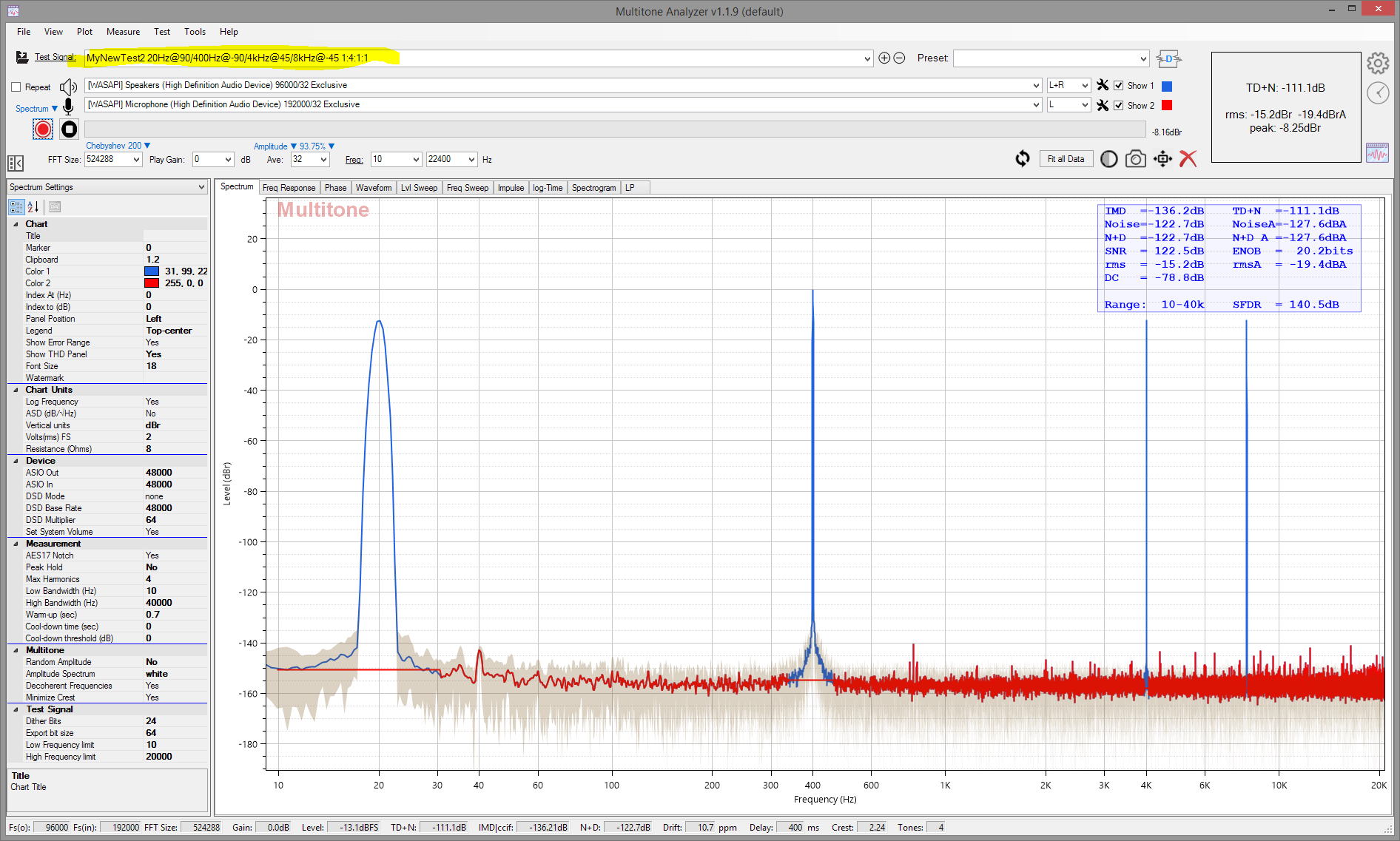Click the D distortion compensation icon

pyautogui.click(x=1168, y=58)
